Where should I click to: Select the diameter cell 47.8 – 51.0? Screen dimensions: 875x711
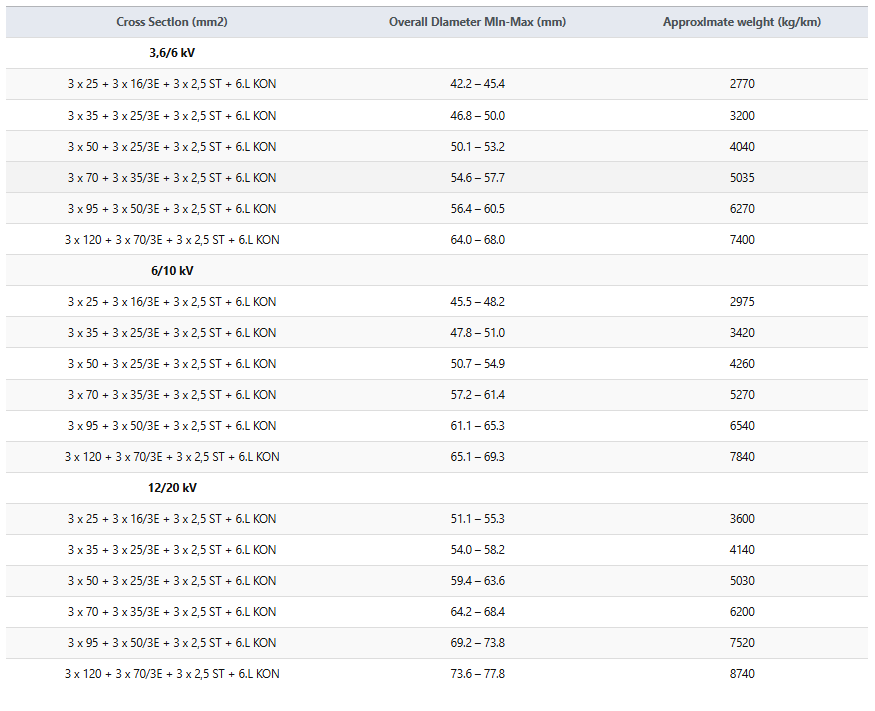[478, 333]
